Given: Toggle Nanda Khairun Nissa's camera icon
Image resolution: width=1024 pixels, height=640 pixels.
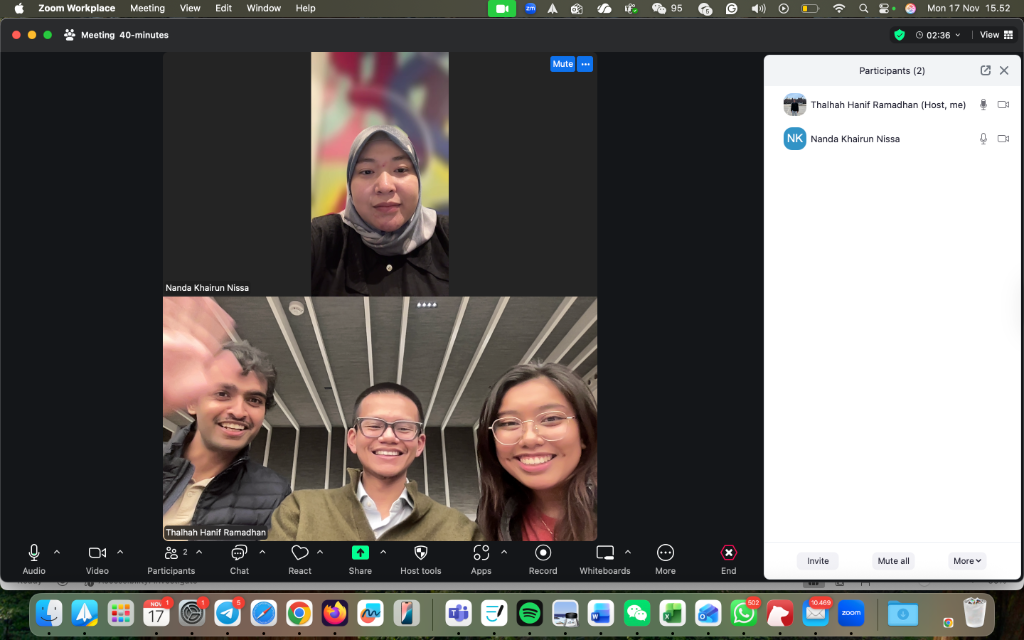Looking at the screenshot, I should click(x=1003, y=138).
